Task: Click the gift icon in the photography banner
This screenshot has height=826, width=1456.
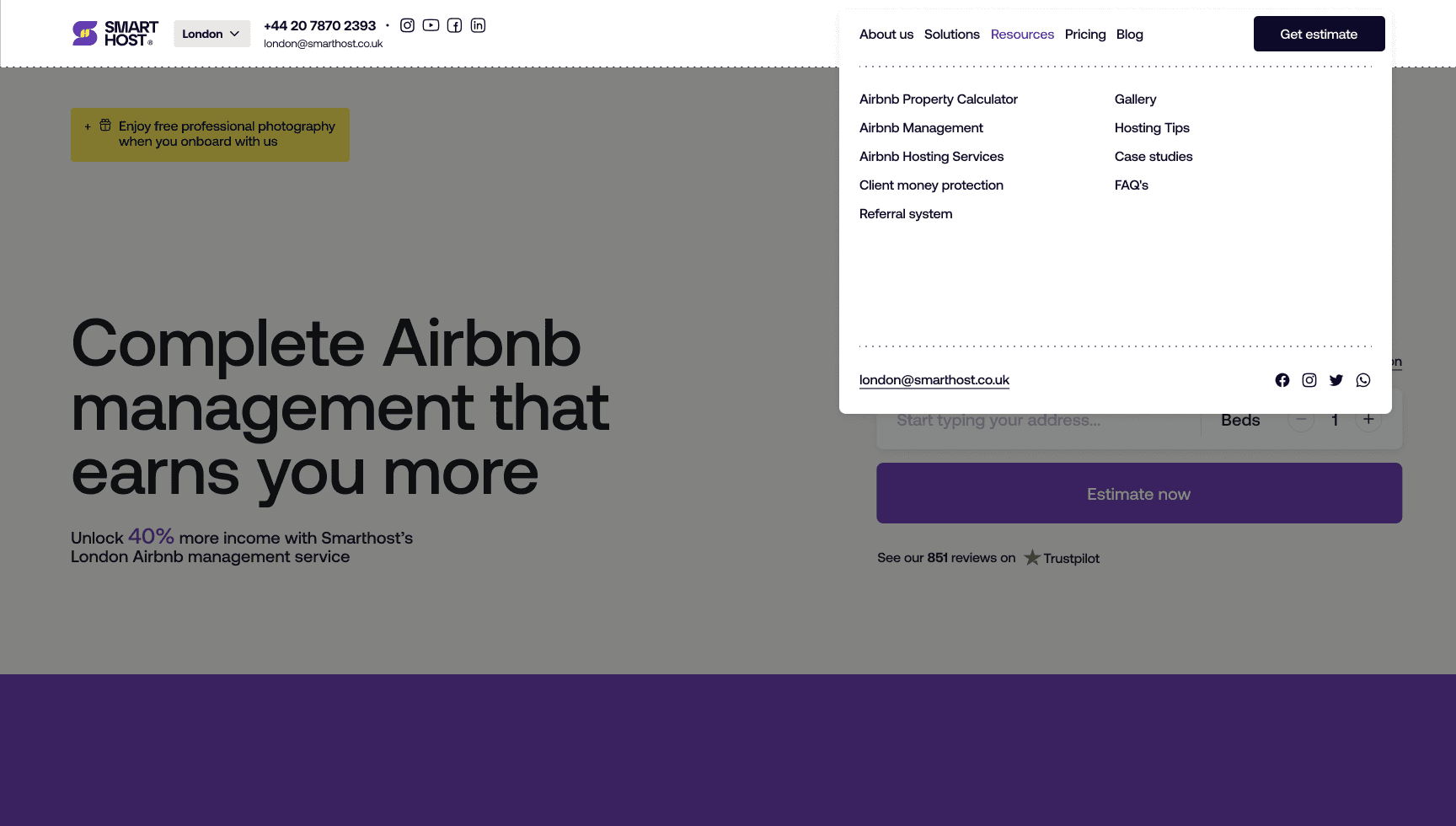Action: pyautogui.click(x=105, y=126)
